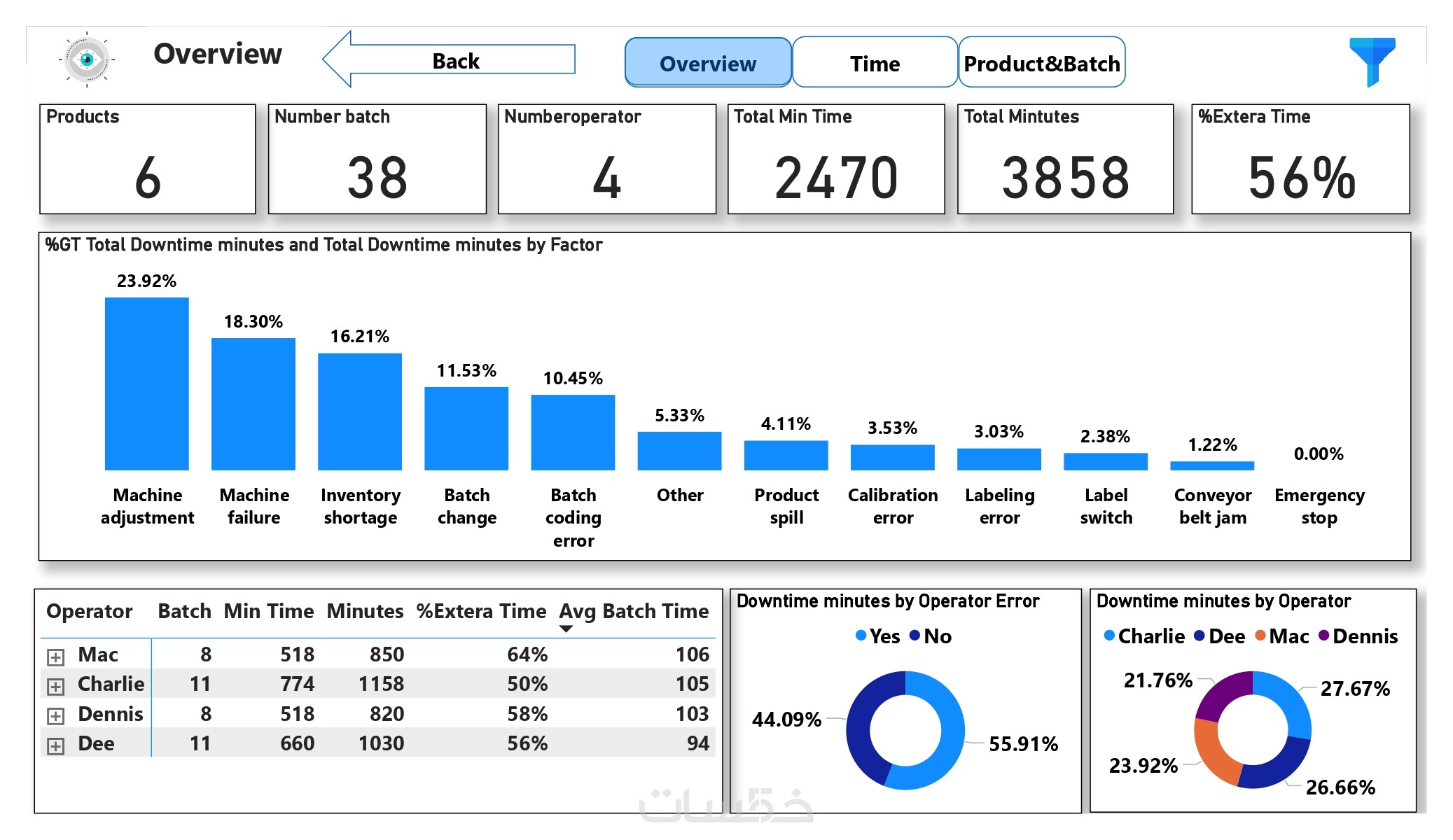Expand the Charlie operator row
Screen dimensions: 1453x840
(56, 686)
